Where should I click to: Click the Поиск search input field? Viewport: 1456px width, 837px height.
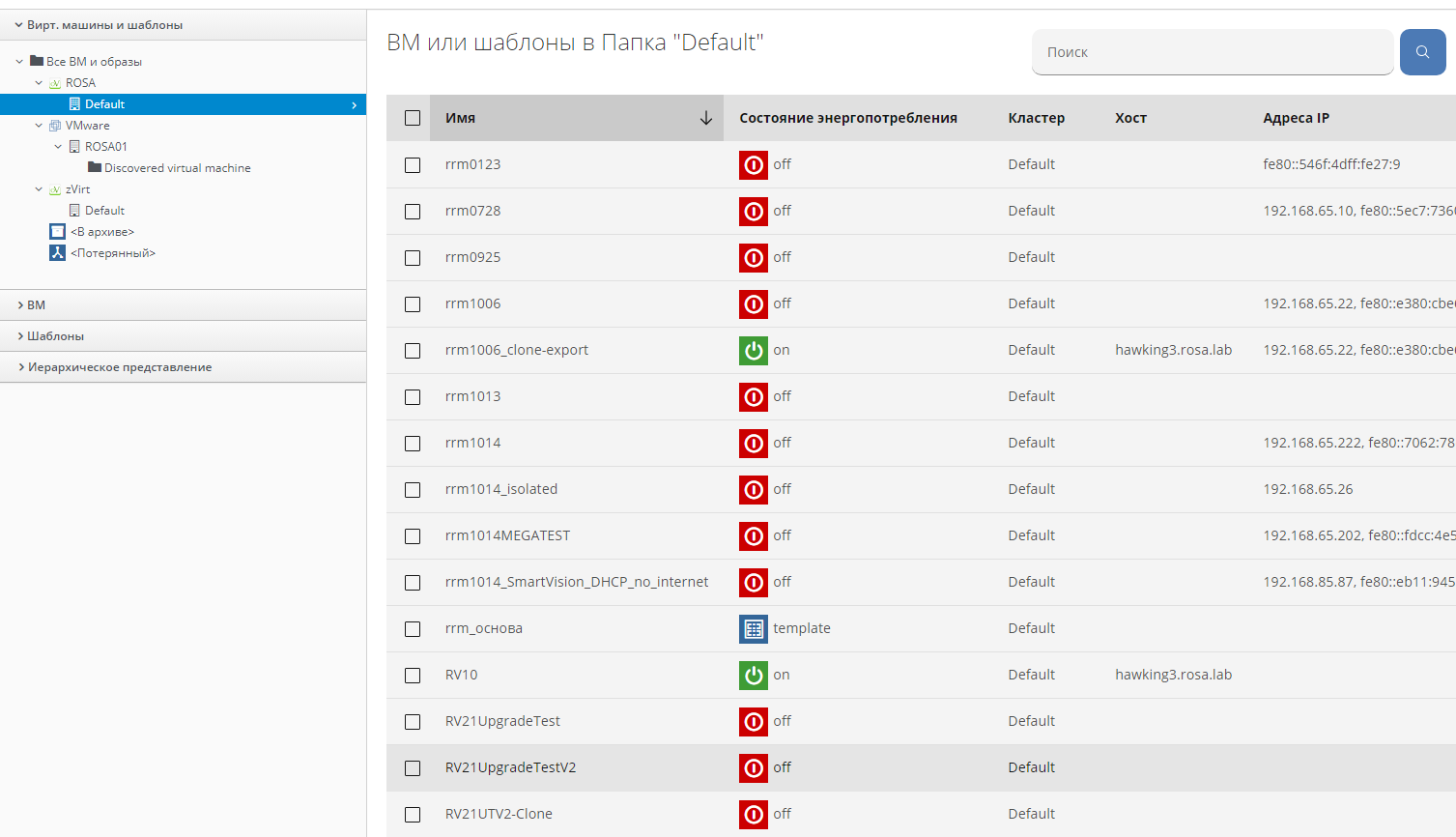coord(1213,52)
